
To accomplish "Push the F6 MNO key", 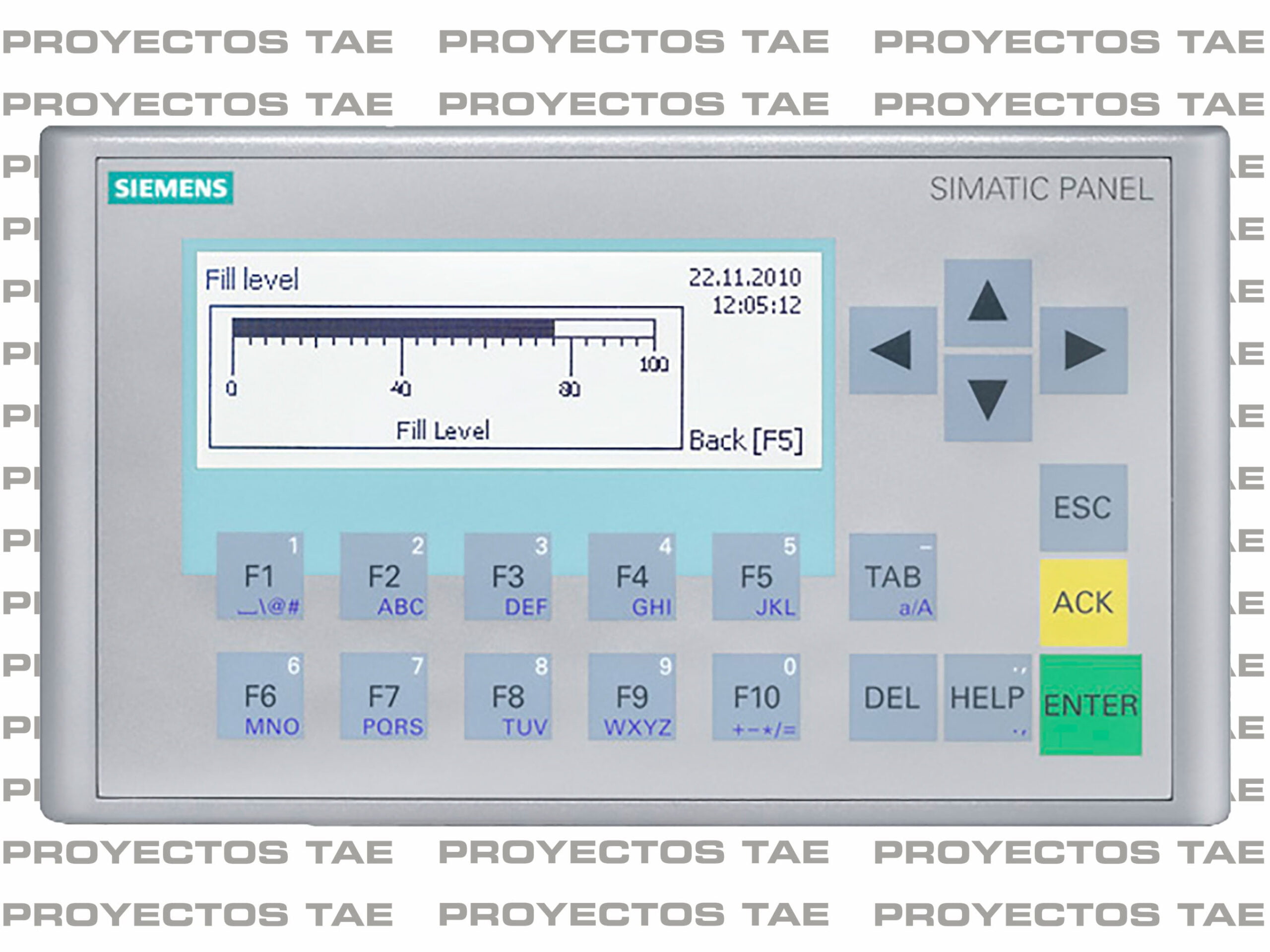I will pos(260,696).
